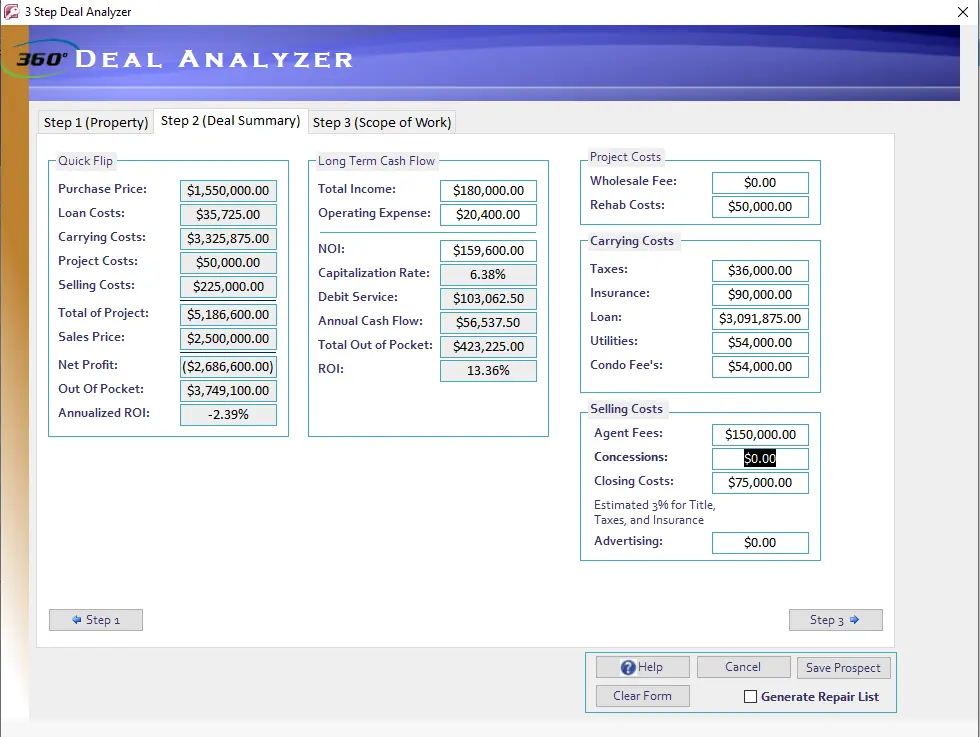The height and width of the screenshot is (737, 980).
Task: Click the app icon in title bar
Action: (12, 12)
